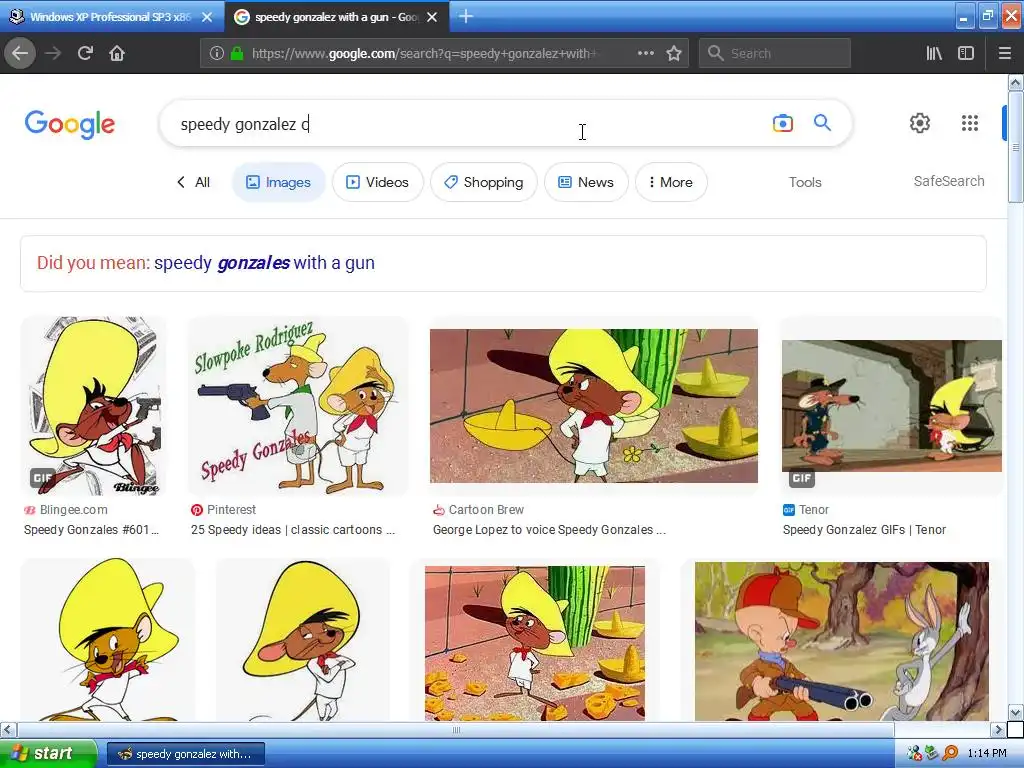Open the Library icon in toolbar
The image size is (1024, 768).
(x=934, y=53)
